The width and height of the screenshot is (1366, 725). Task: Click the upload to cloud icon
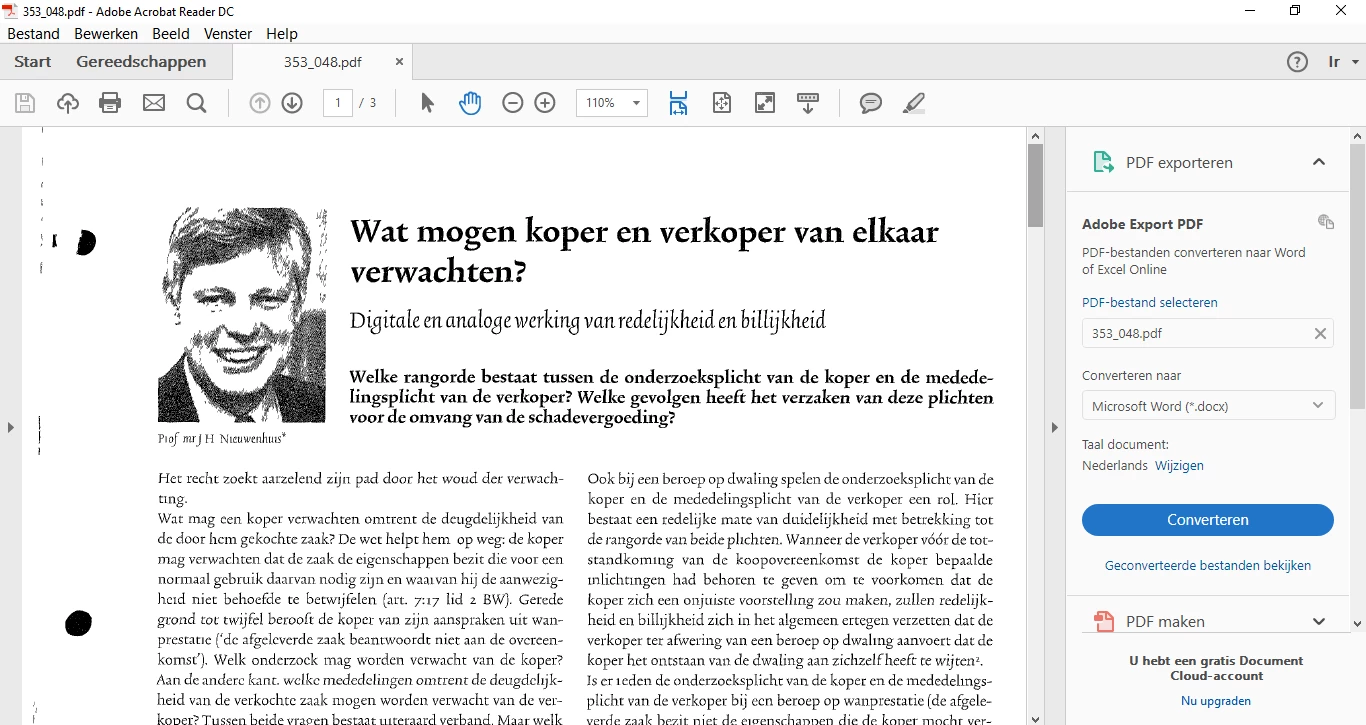68,103
